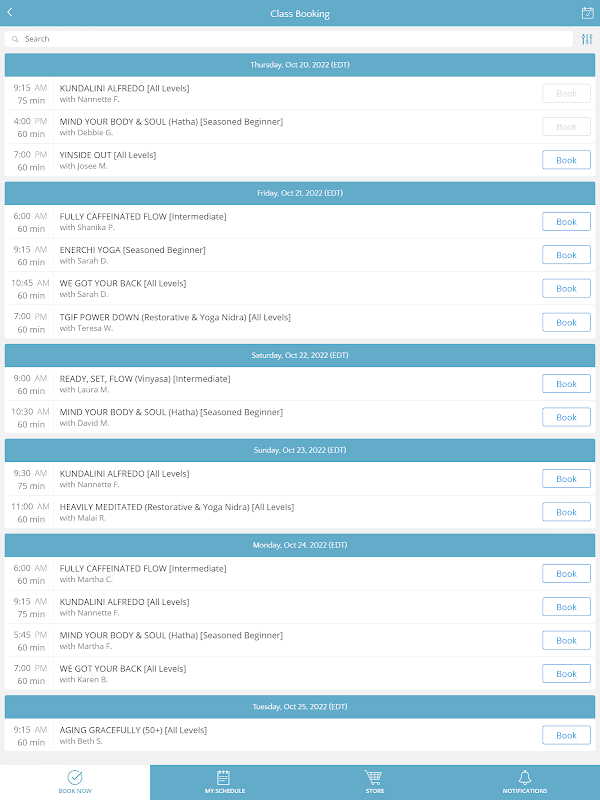Image resolution: width=600 pixels, height=800 pixels.
Task: Open the filter sliders icon
Action: point(587,39)
